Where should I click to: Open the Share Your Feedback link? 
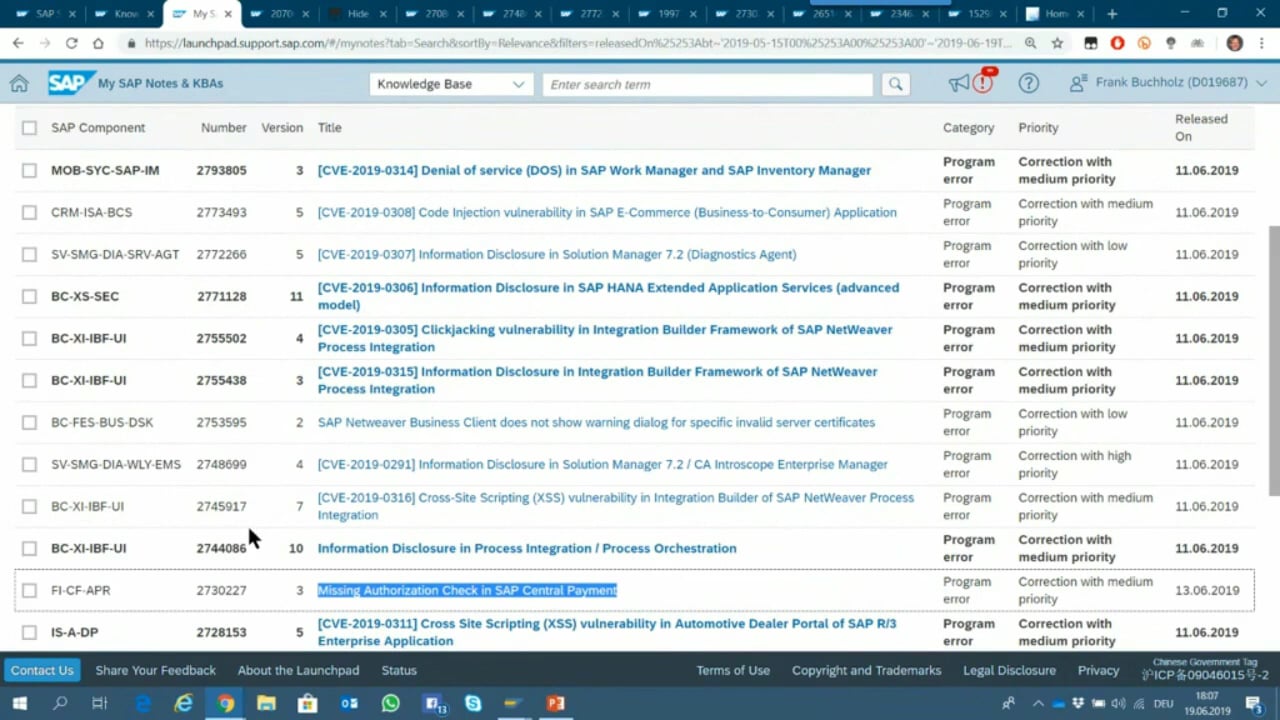(x=155, y=670)
